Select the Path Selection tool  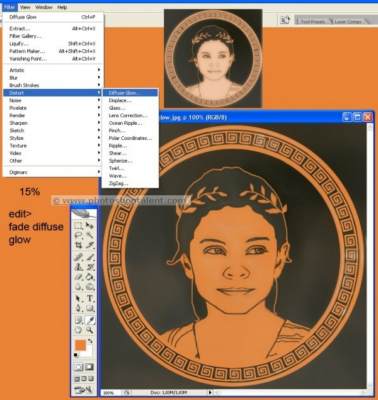pyautogui.click(x=79, y=298)
